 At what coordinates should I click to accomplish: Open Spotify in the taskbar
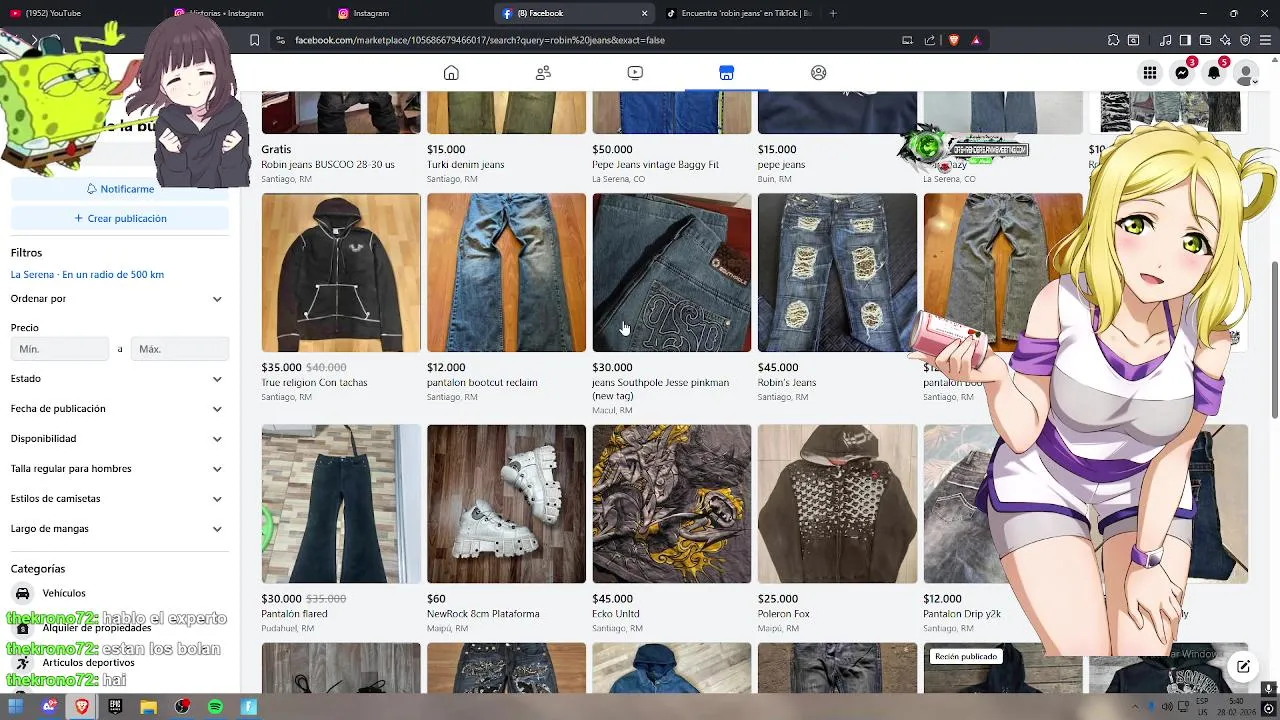tap(215, 707)
